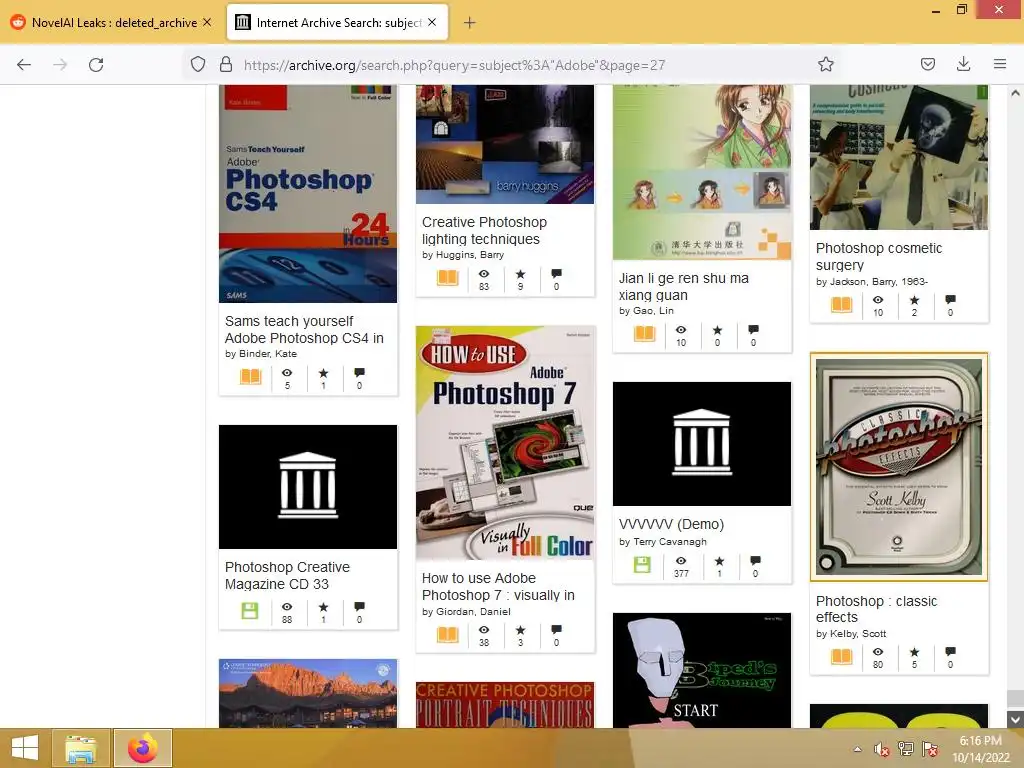
Task: Open Photoshop classic effects cover image
Action: (899, 467)
